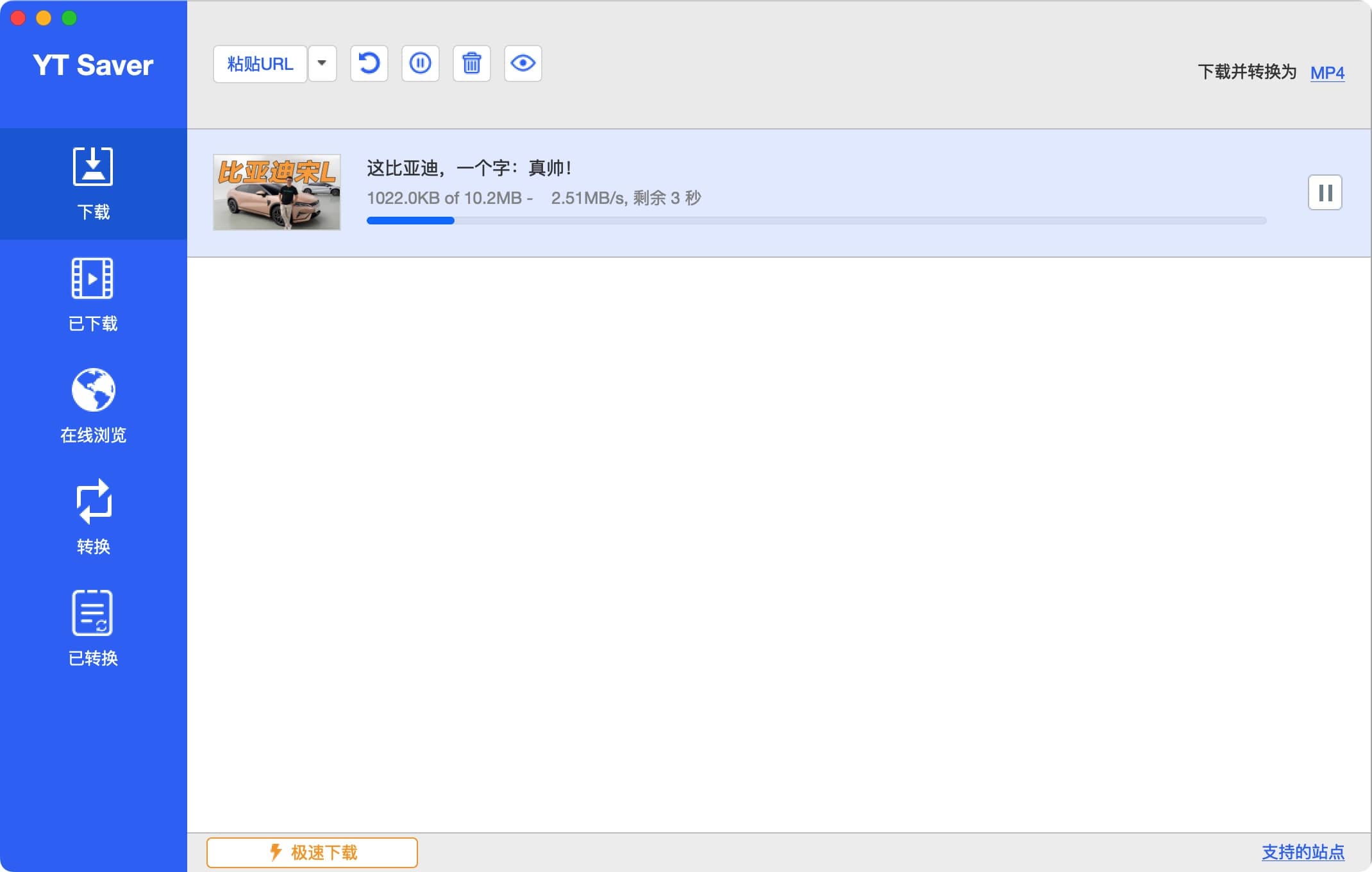This screenshot has height=872, width=1372.
Task: Pause the 这比亚迪 download item
Action: 1325,192
